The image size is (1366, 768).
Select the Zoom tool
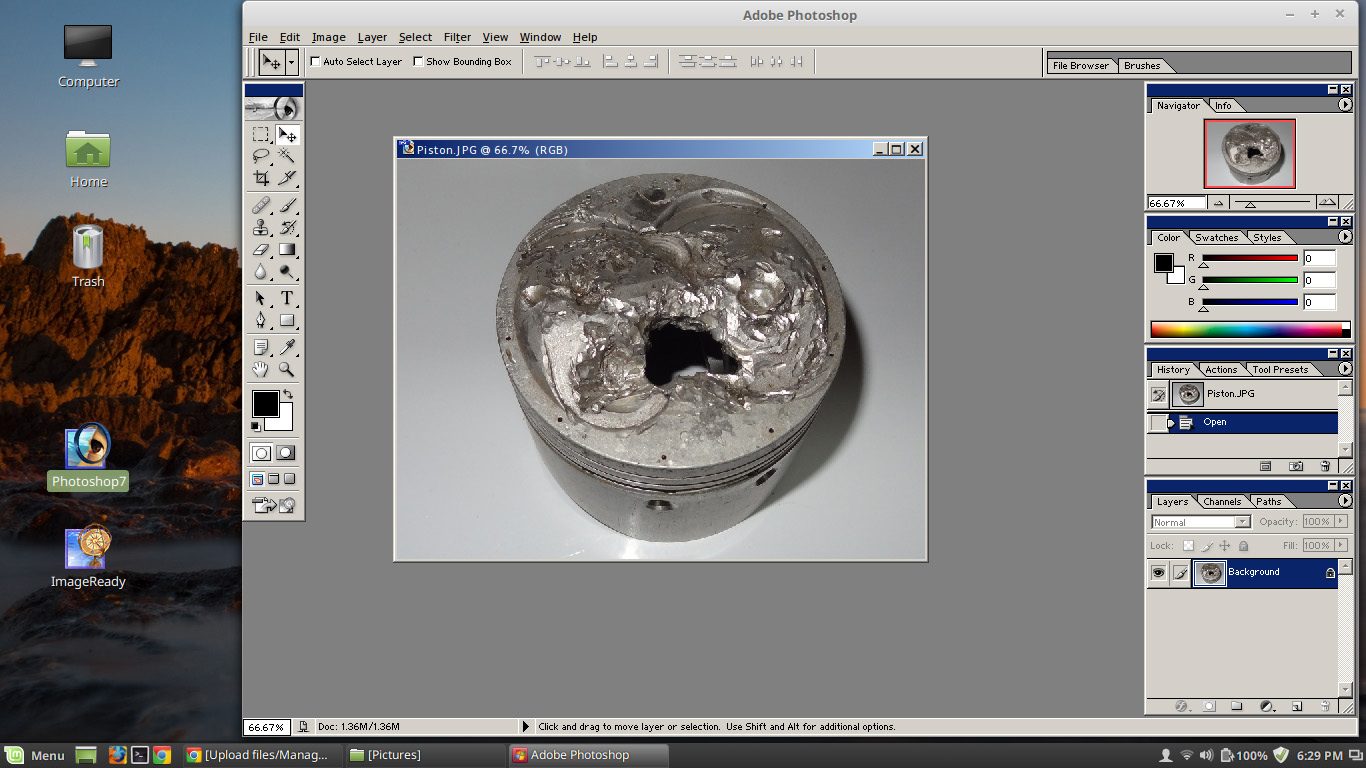tap(287, 369)
